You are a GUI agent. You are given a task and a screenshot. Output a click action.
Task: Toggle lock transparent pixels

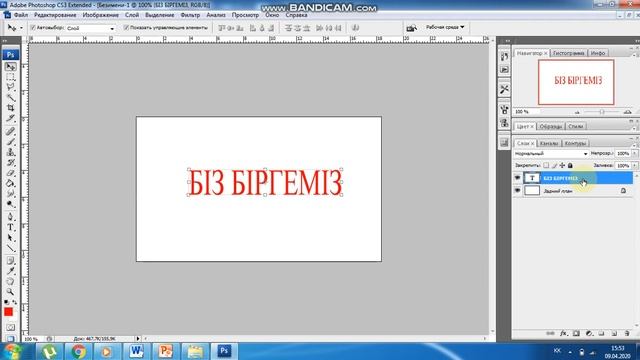click(546, 165)
